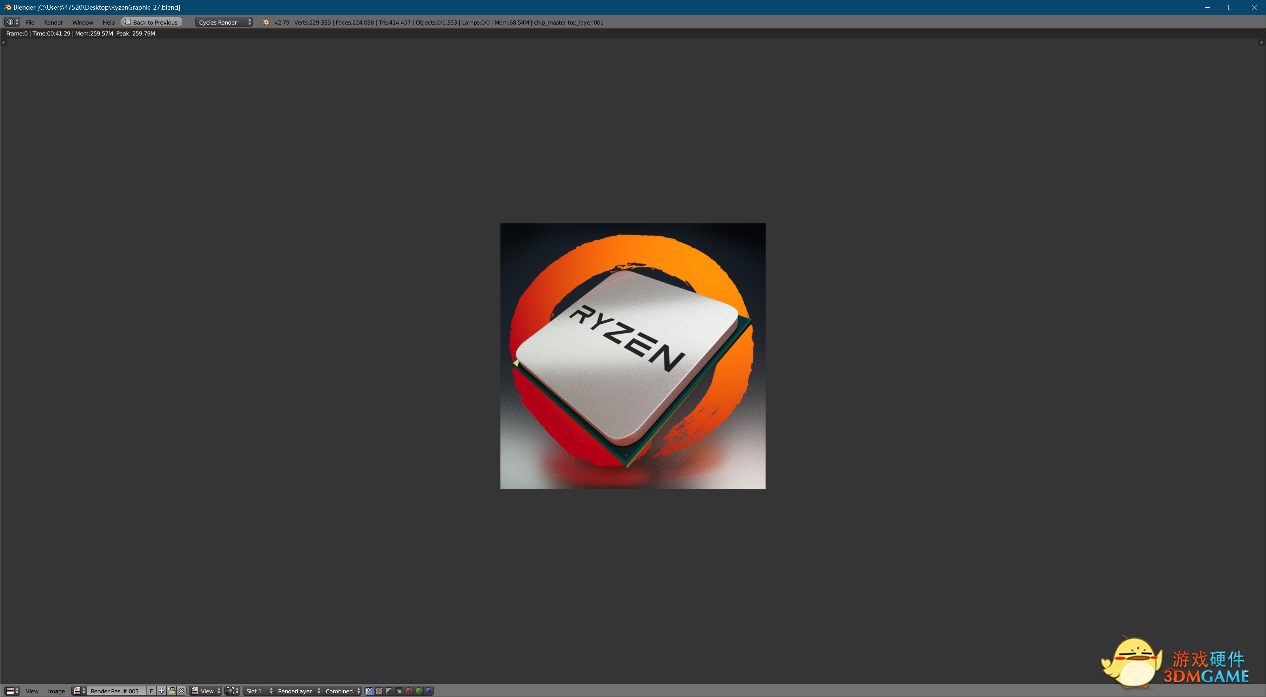
Task: Click the Blender logo icon in header
Action: tap(266, 22)
